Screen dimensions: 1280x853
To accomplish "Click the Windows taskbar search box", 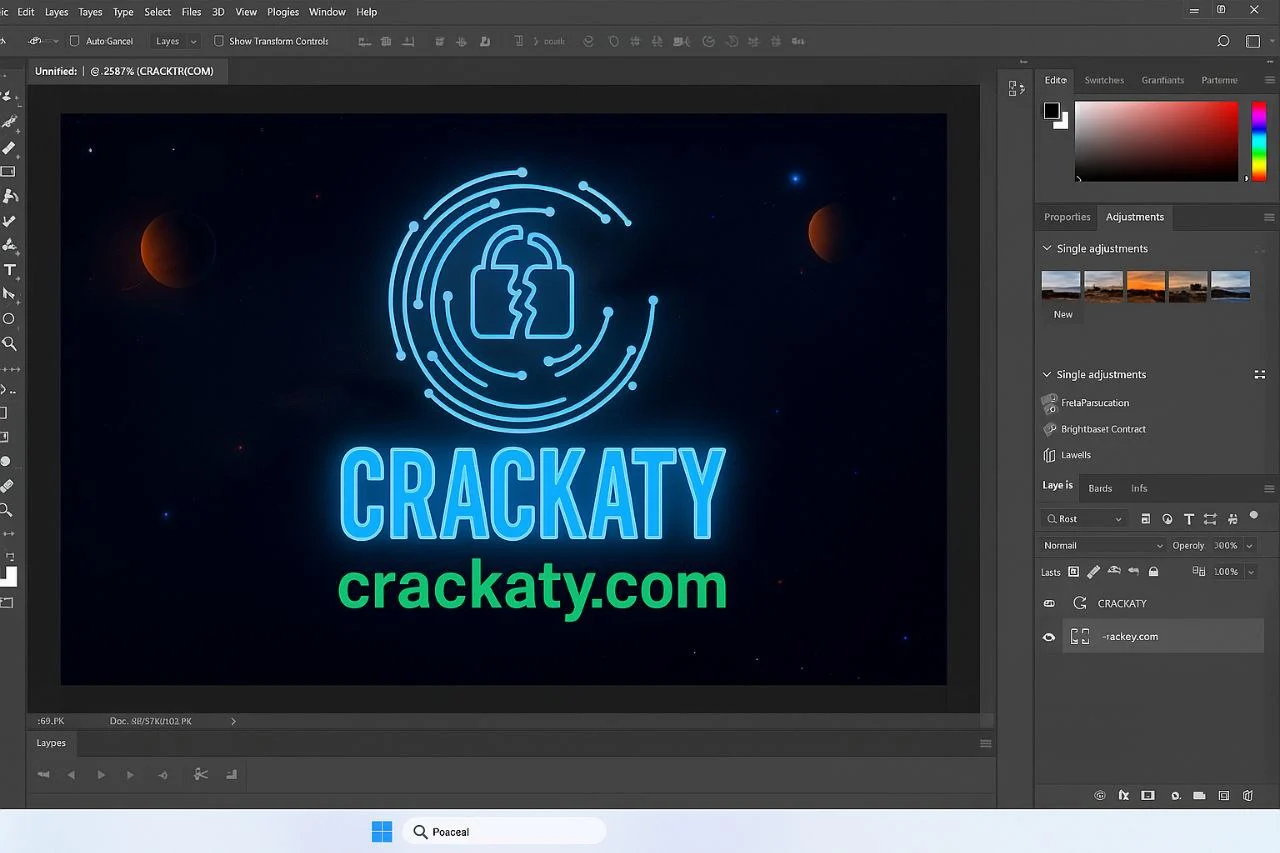I will tap(505, 831).
